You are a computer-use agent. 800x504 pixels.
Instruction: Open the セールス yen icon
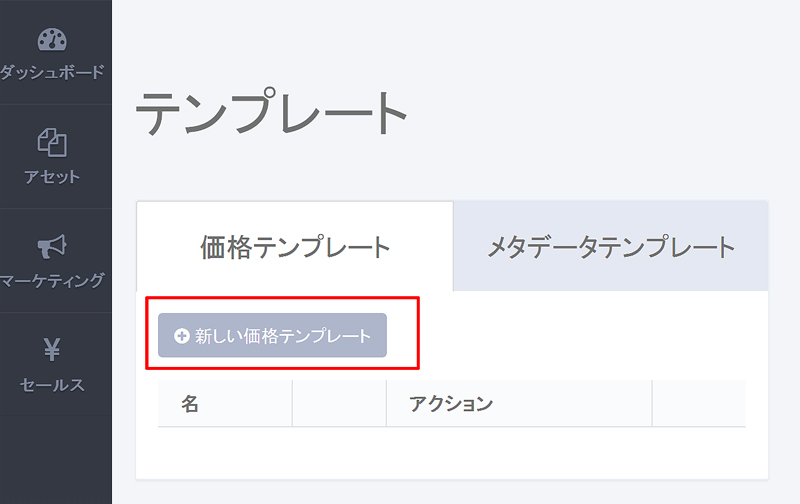52,349
